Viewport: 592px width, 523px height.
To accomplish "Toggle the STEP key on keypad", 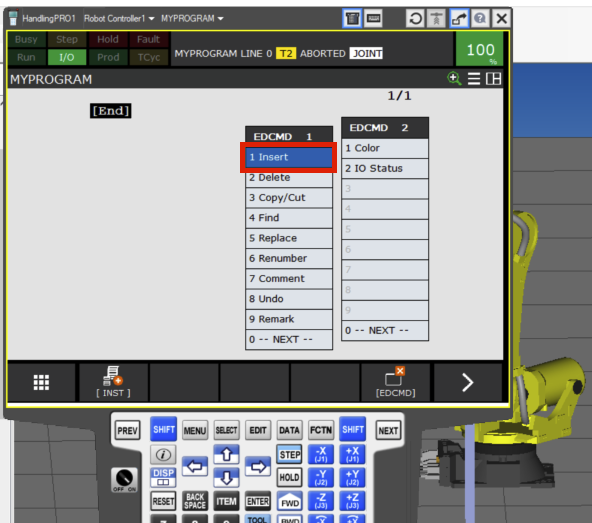I will pyautogui.click(x=290, y=454).
